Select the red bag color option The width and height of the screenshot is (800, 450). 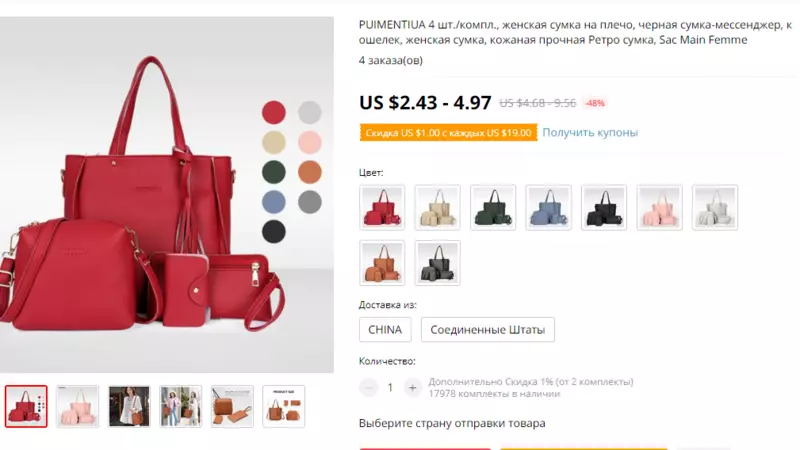point(382,208)
